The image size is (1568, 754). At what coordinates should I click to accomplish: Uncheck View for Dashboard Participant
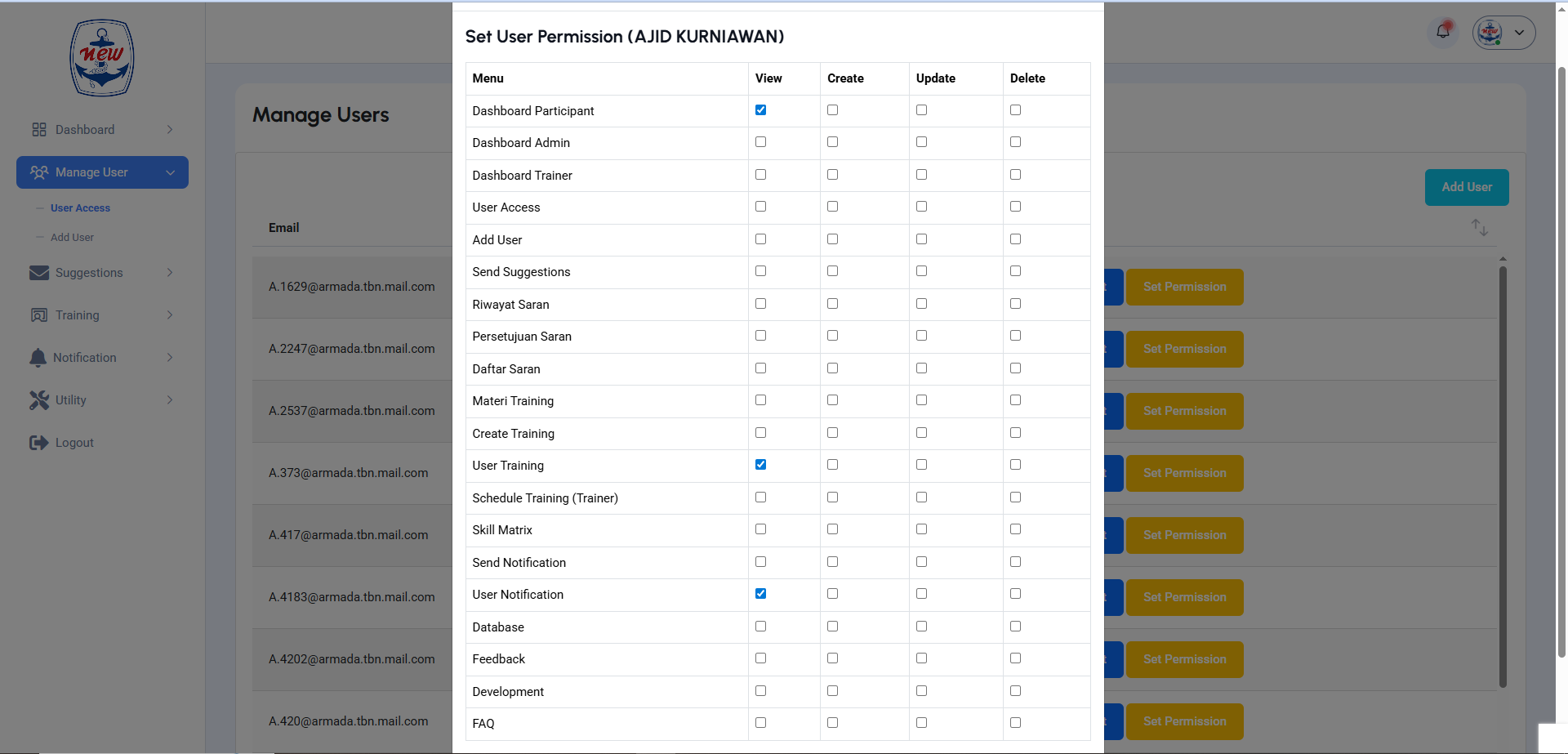[x=761, y=110]
